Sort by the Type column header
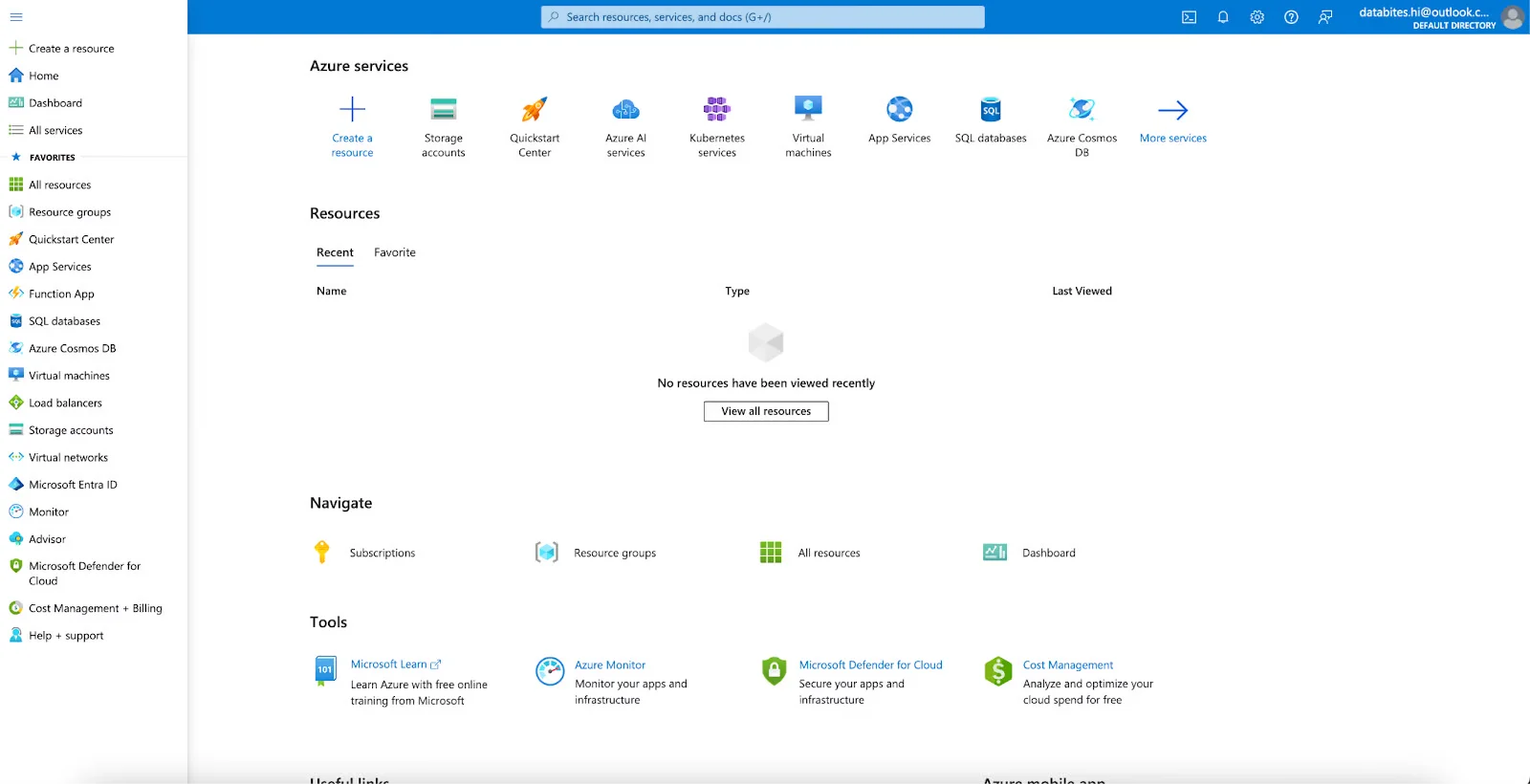1530x784 pixels. coord(737,291)
